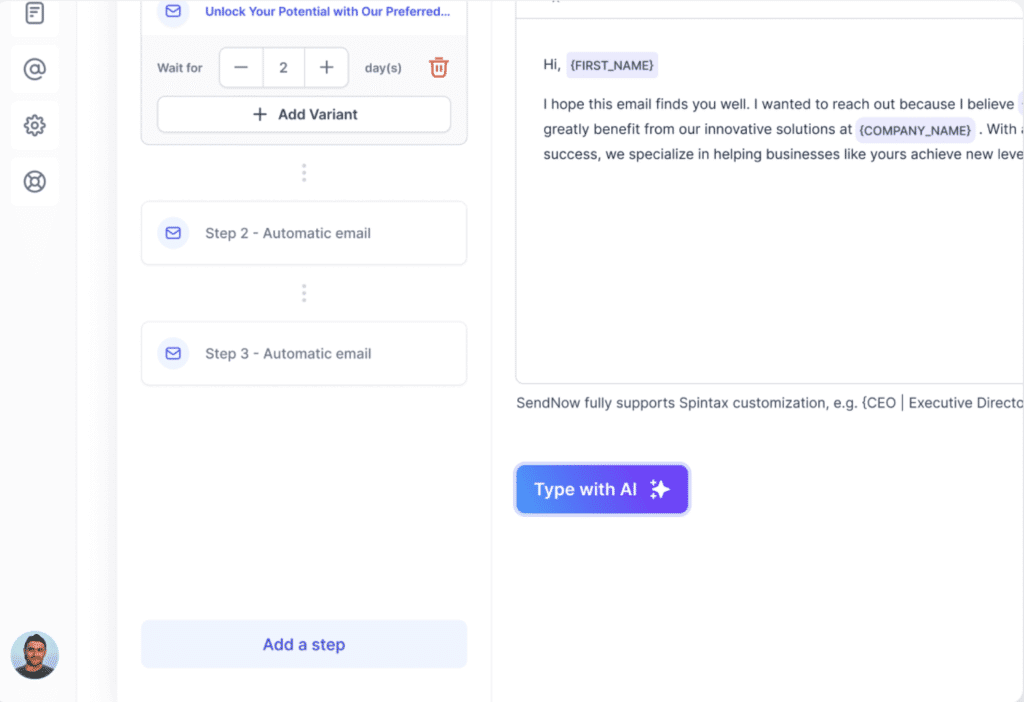Click the sparkle icon inside Type with AI
The height and width of the screenshot is (702, 1024).
point(658,489)
